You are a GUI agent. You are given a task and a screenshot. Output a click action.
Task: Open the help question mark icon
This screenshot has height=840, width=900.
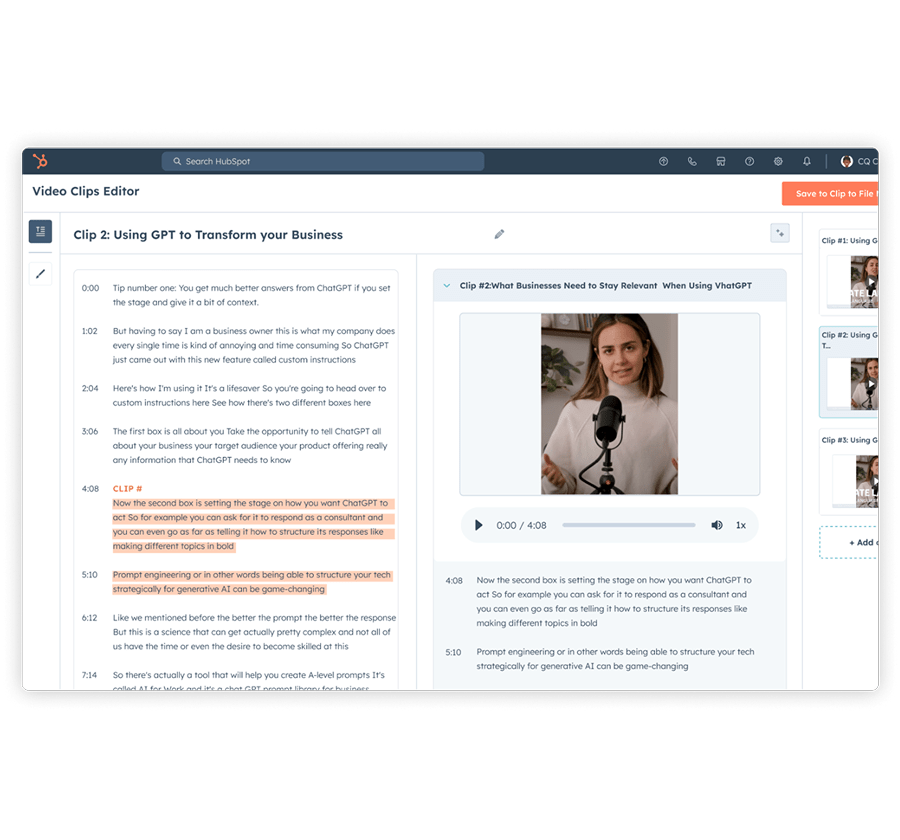coord(750,161)
